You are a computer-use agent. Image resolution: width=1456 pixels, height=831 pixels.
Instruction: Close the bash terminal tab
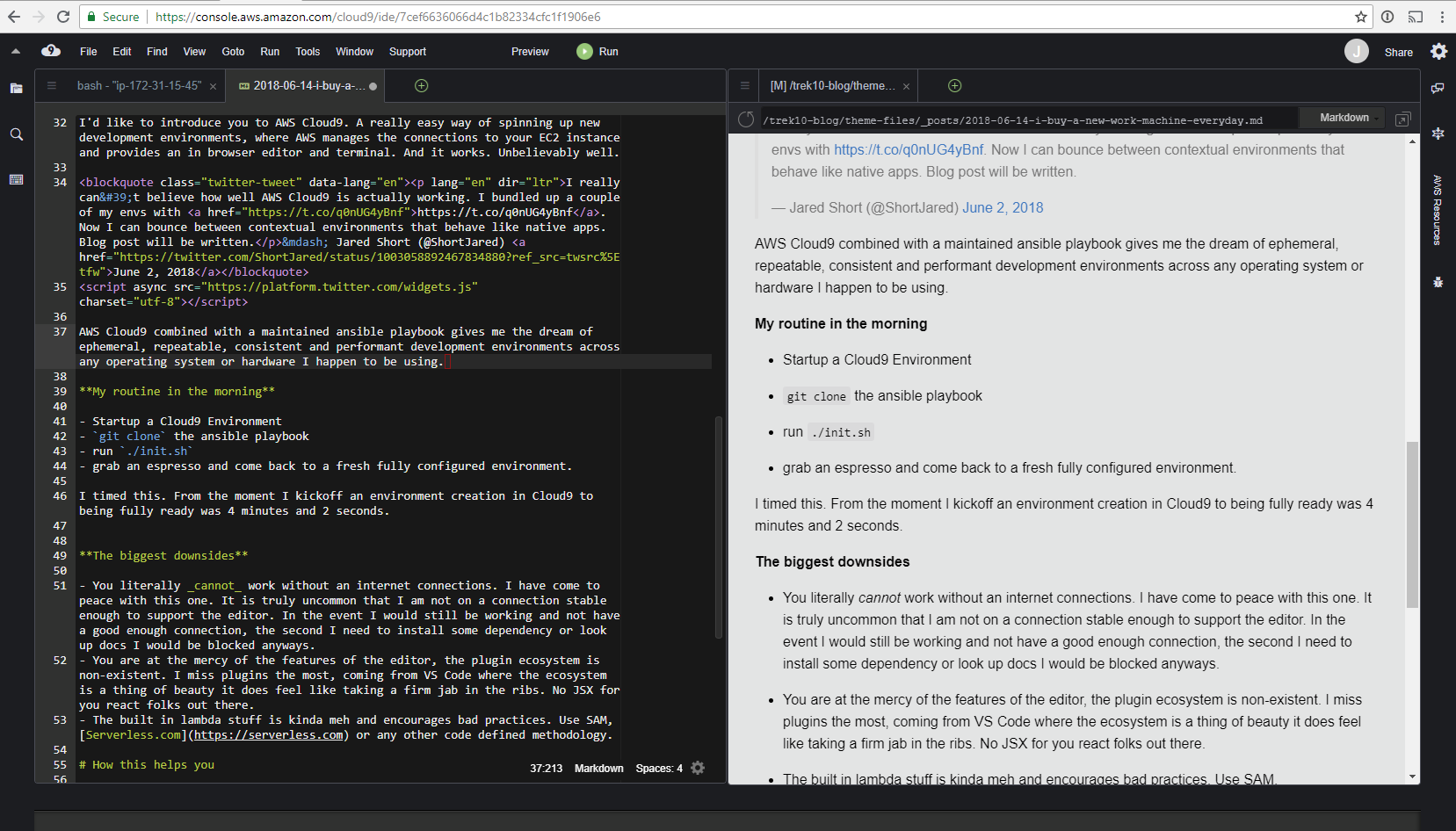[212, 86]
